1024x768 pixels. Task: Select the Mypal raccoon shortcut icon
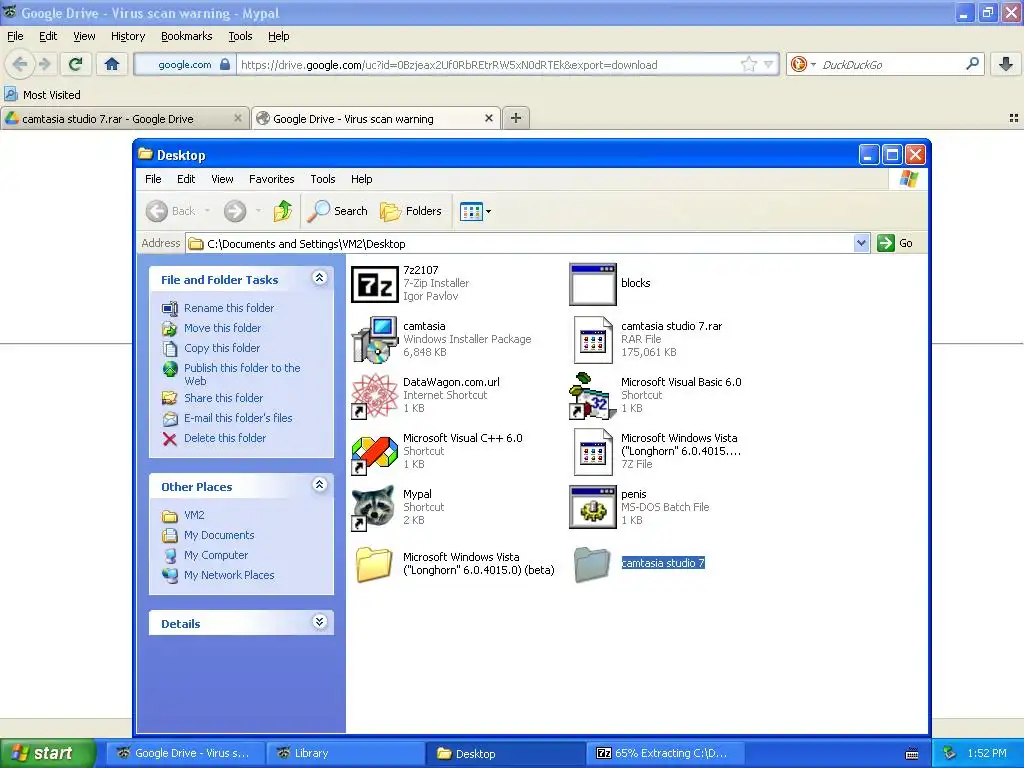(x=375, y=508)
